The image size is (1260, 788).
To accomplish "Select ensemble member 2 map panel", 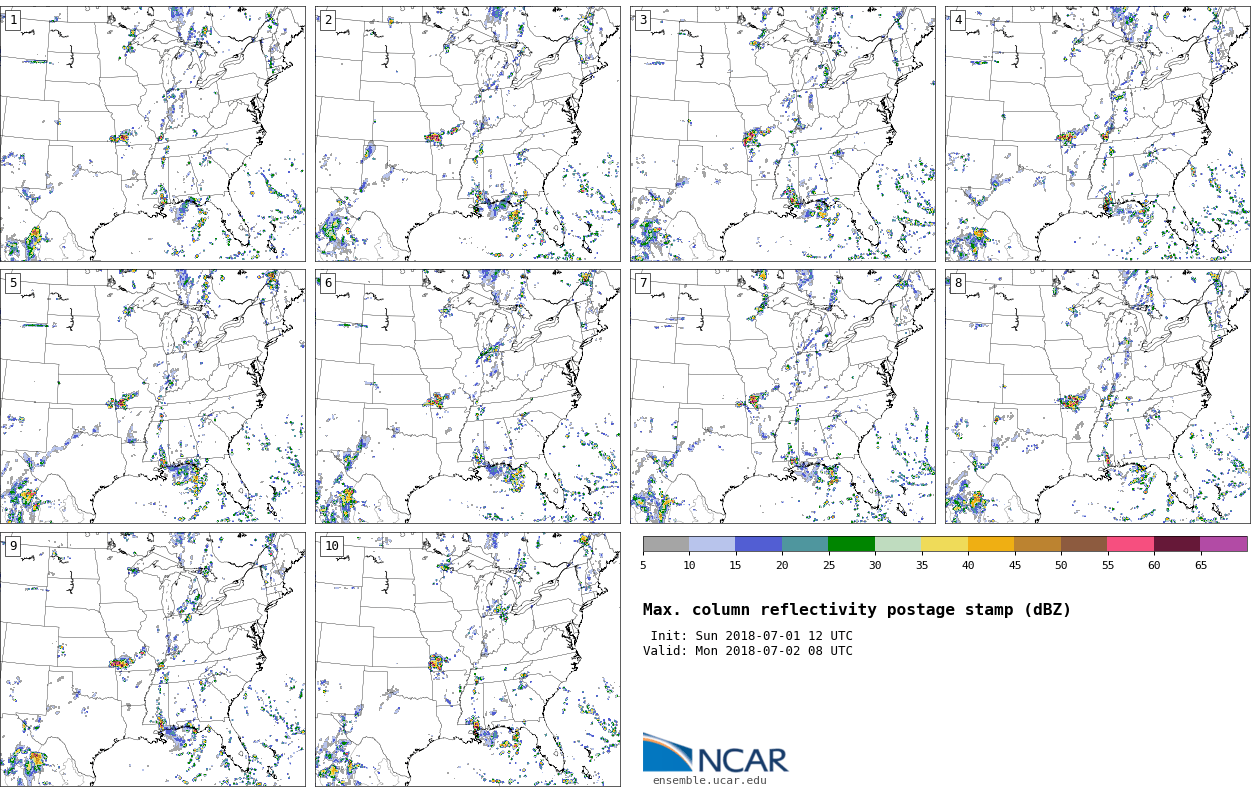I will [x=467, y=134].
